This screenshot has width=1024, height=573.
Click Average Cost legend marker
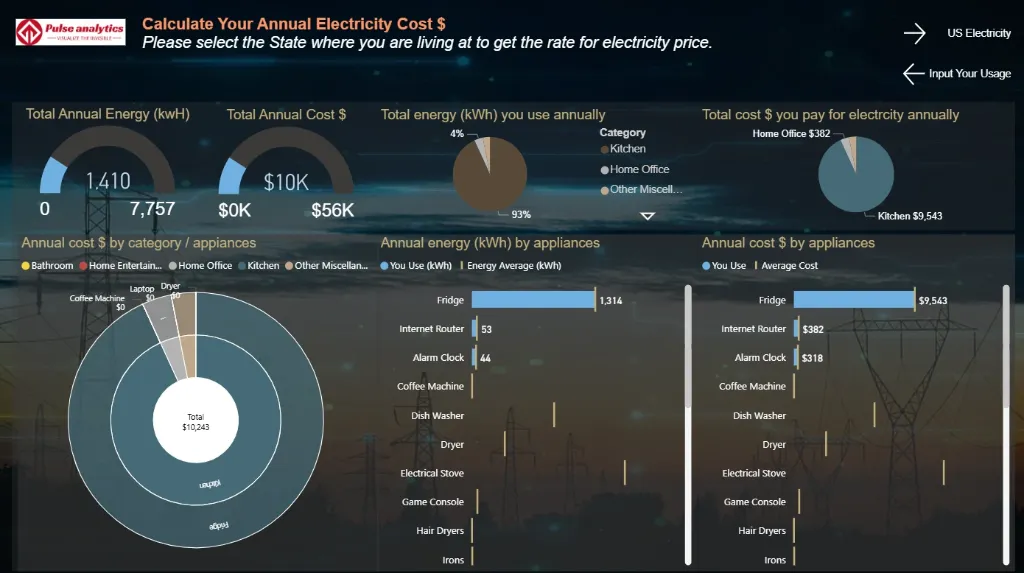point(757,266)
